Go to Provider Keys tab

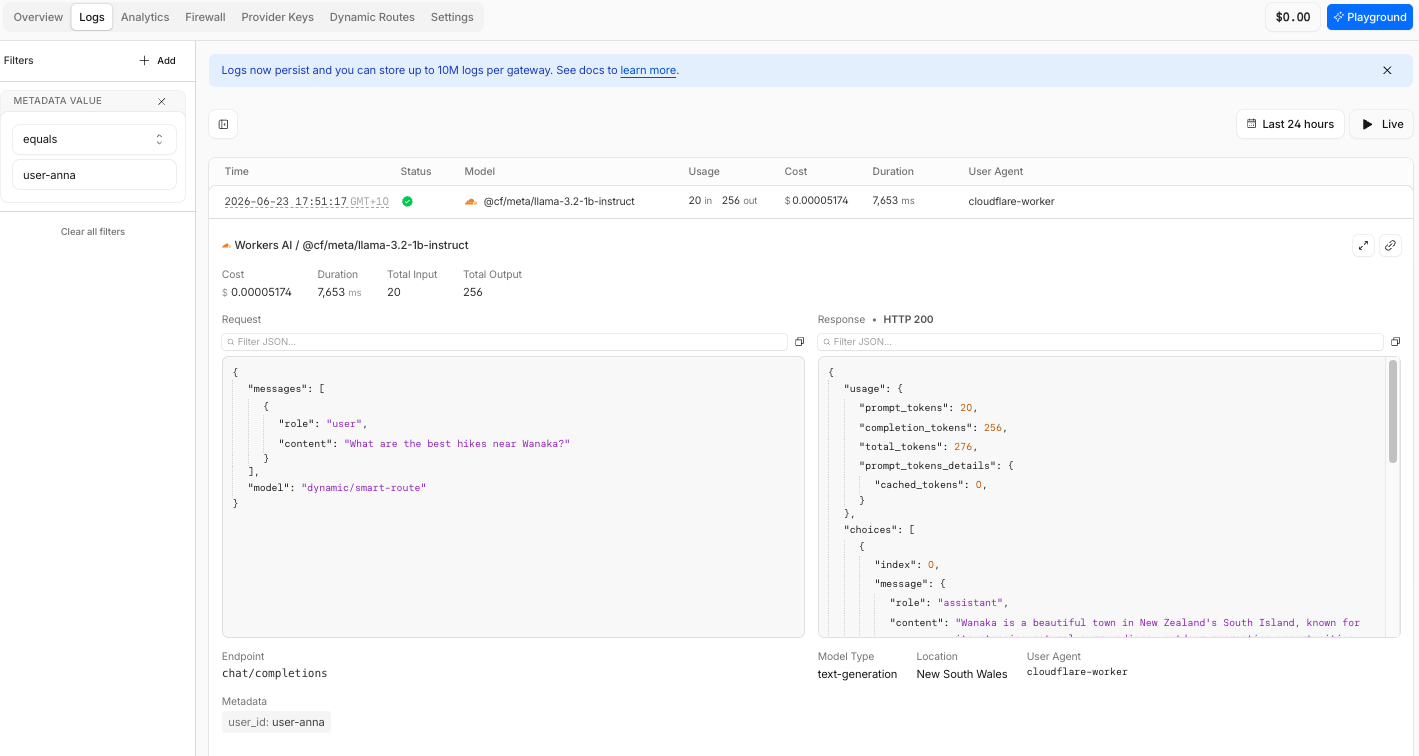click(x=277, y=17)
